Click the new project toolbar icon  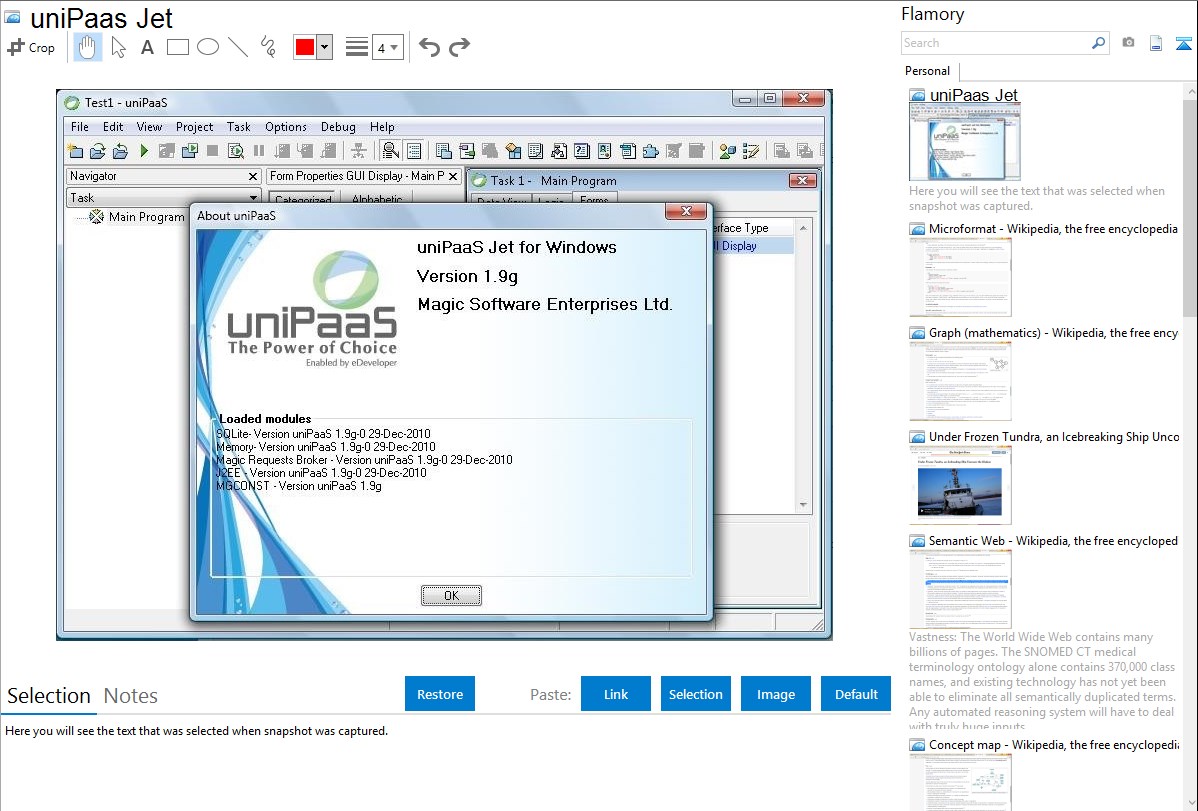[x=75, y=151]
